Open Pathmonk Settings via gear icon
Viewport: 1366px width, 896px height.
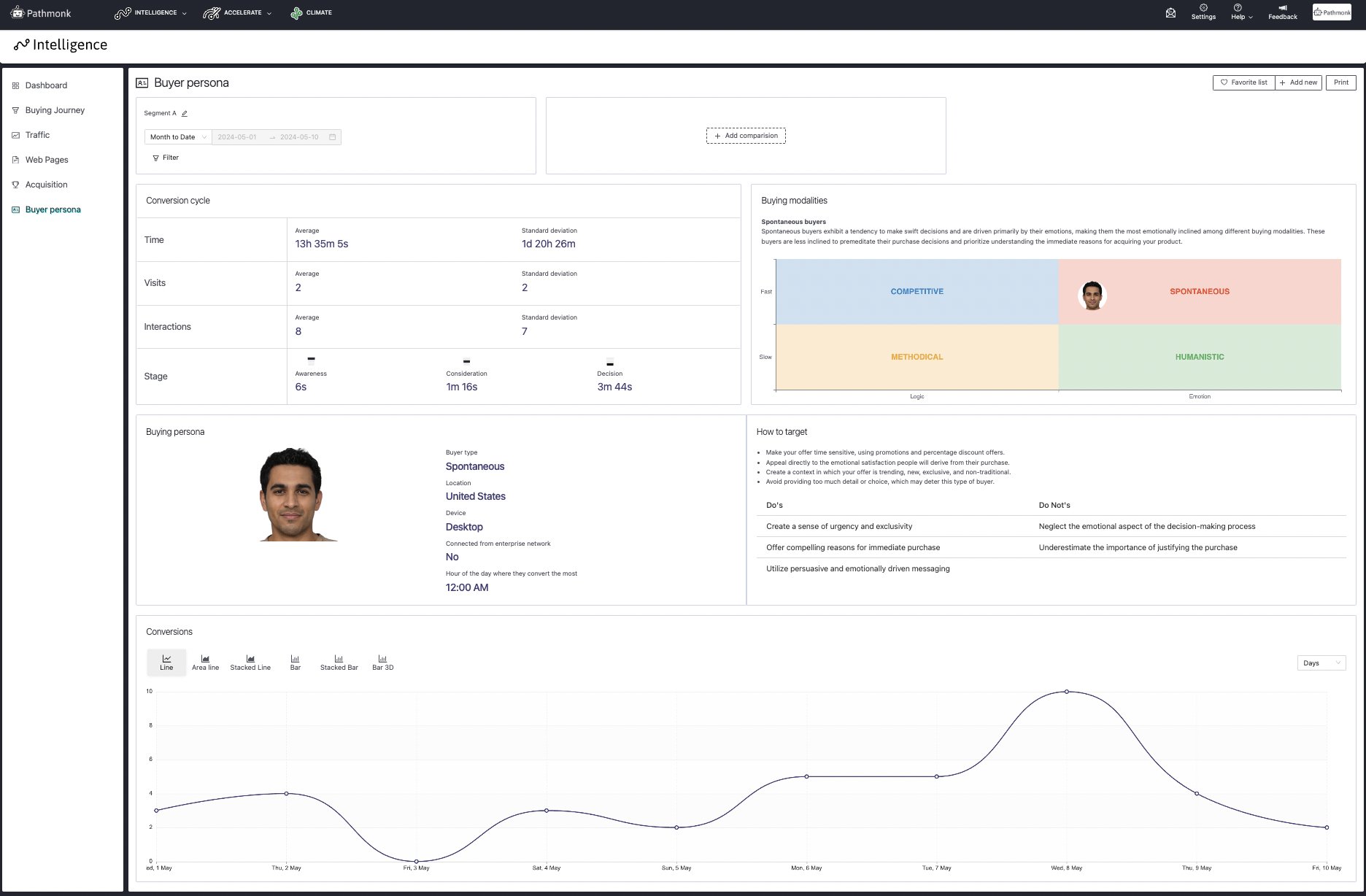pyautogui.click(x=1203, y=12)
